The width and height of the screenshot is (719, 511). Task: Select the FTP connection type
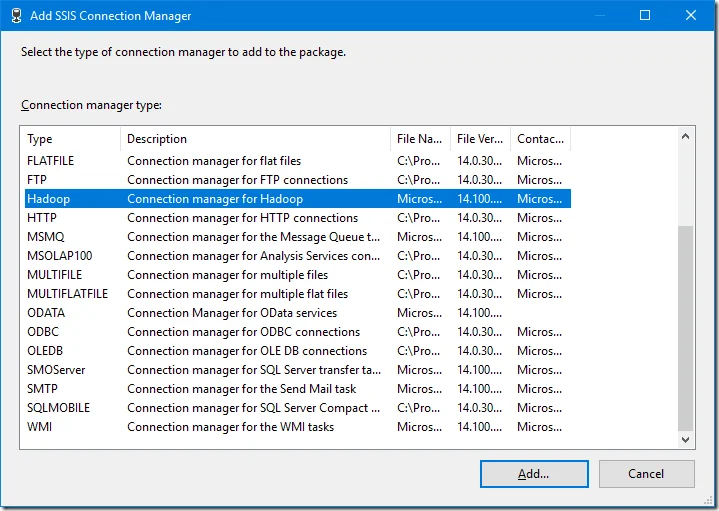coord(37,180)
